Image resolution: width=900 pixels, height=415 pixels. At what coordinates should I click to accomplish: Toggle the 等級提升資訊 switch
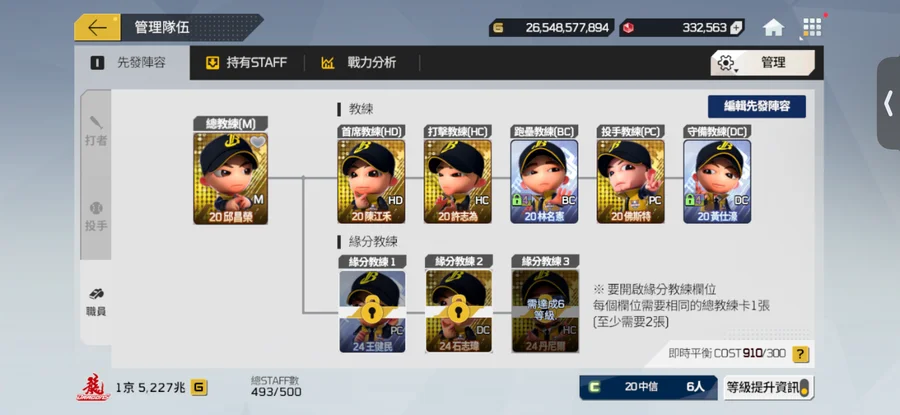click(804, 387)
